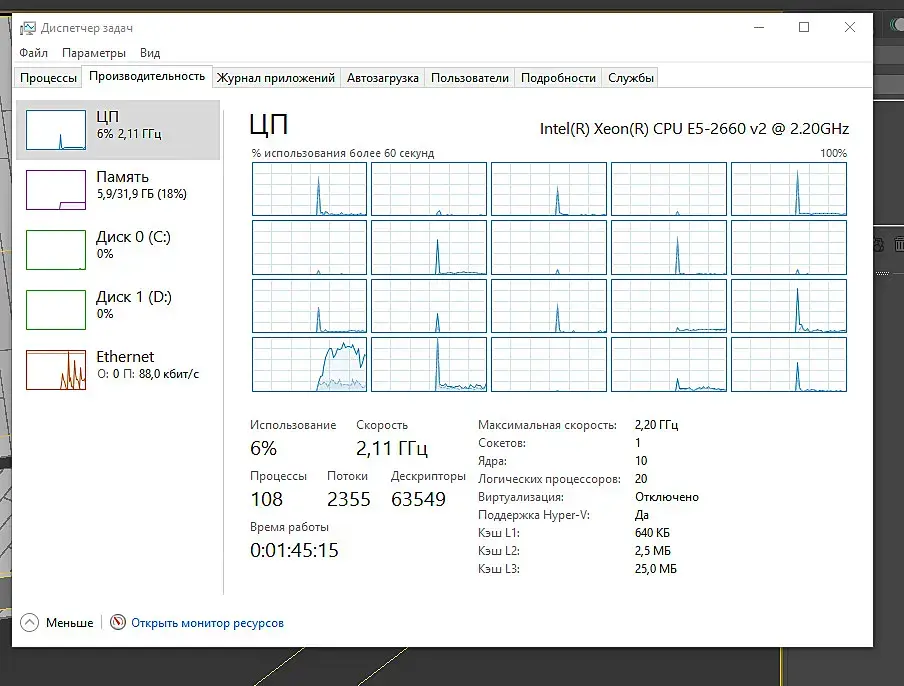
Task: Maximize the Диспетчер задач window
Action: tap(804, 27)
